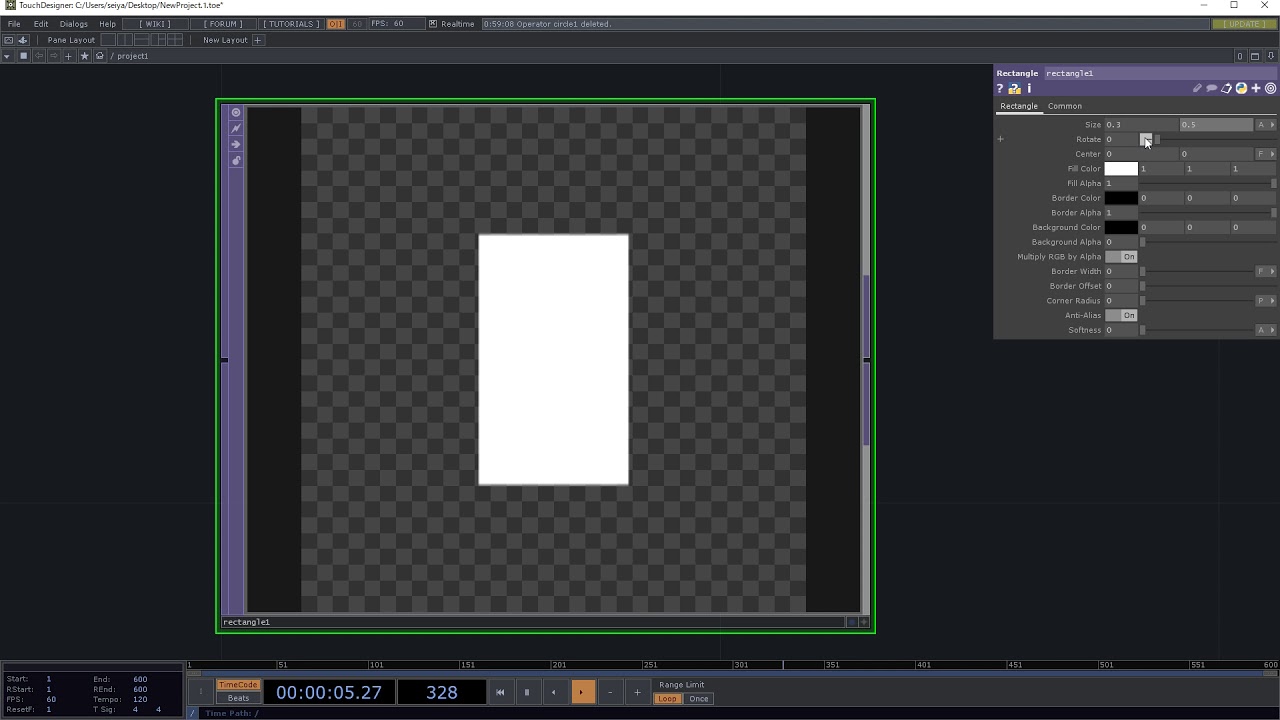The width and height of the screenshot is (1280, 720).
Task: Open the Fill Color swatch
Action: 1121,169
